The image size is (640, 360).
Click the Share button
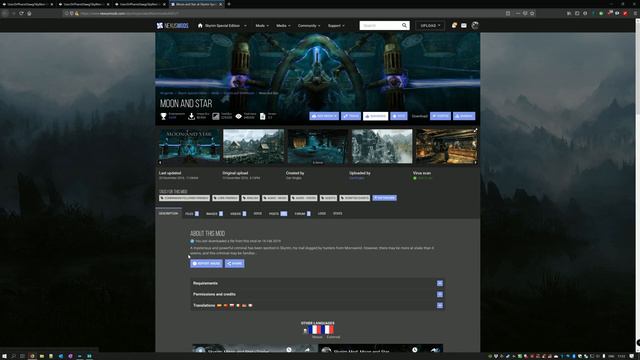click(234, 263)
